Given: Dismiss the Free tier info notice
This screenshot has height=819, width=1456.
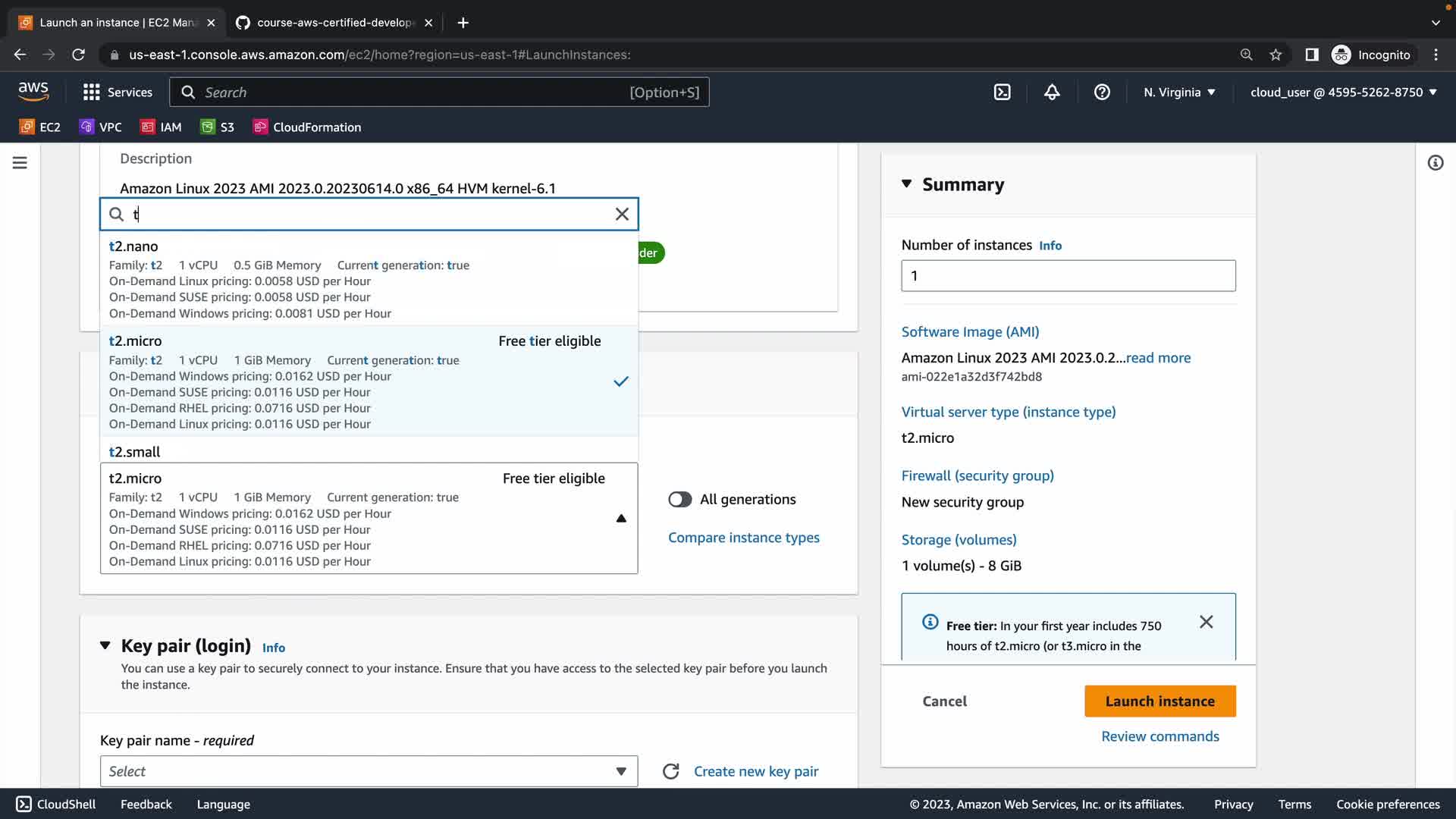Looking at the screenshot, I should [x=1206, y=622].
